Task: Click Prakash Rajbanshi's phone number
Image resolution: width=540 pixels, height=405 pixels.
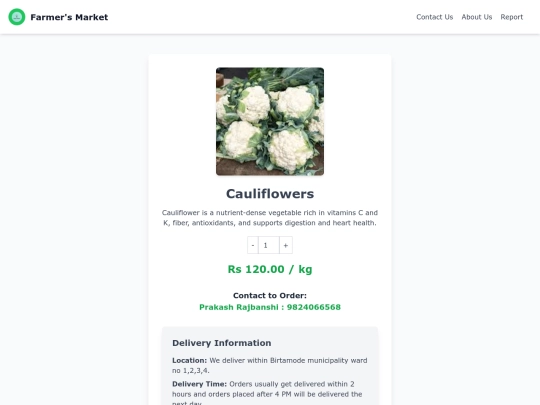Action: (x=313, y=307)
